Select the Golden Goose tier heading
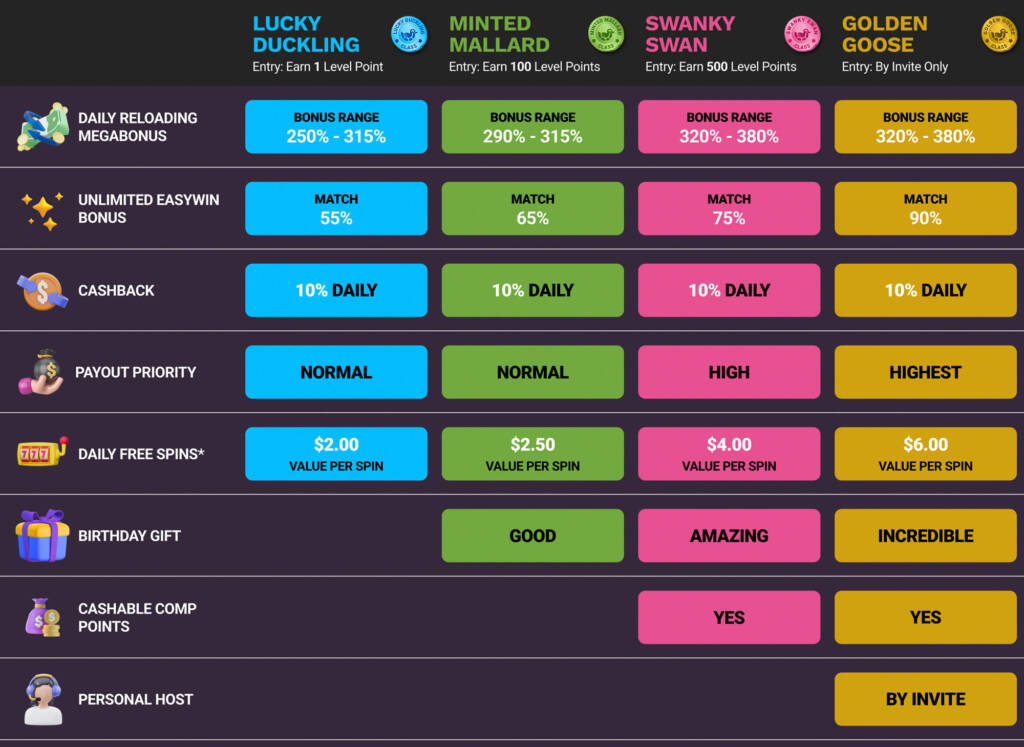Viewport: 1024px width, 747px height. click(884, 34)
